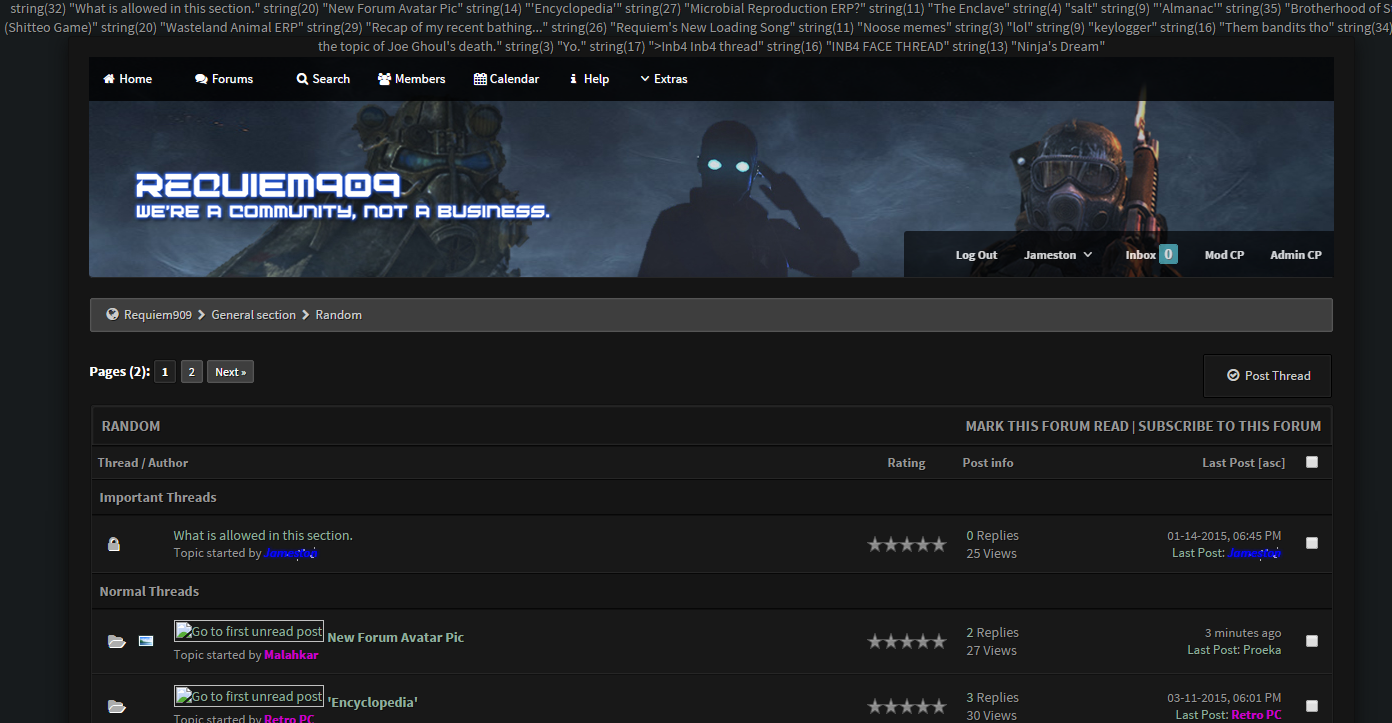This screenshot has width=1392, height=723.
Task: Open the Forums menu item
Action: click(224, 79)
